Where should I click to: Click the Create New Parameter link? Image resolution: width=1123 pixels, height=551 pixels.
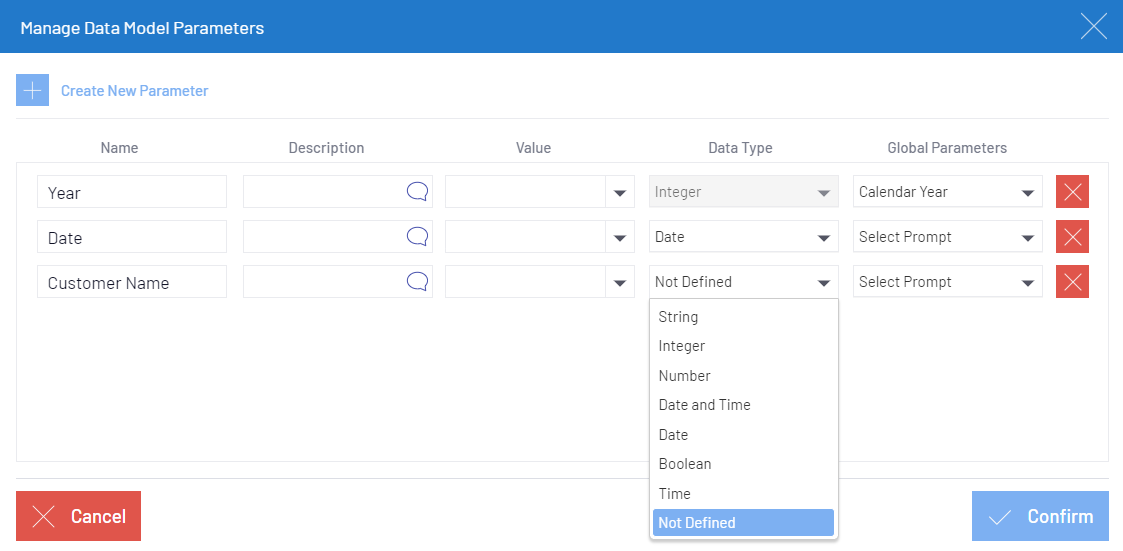coord(134,91)
